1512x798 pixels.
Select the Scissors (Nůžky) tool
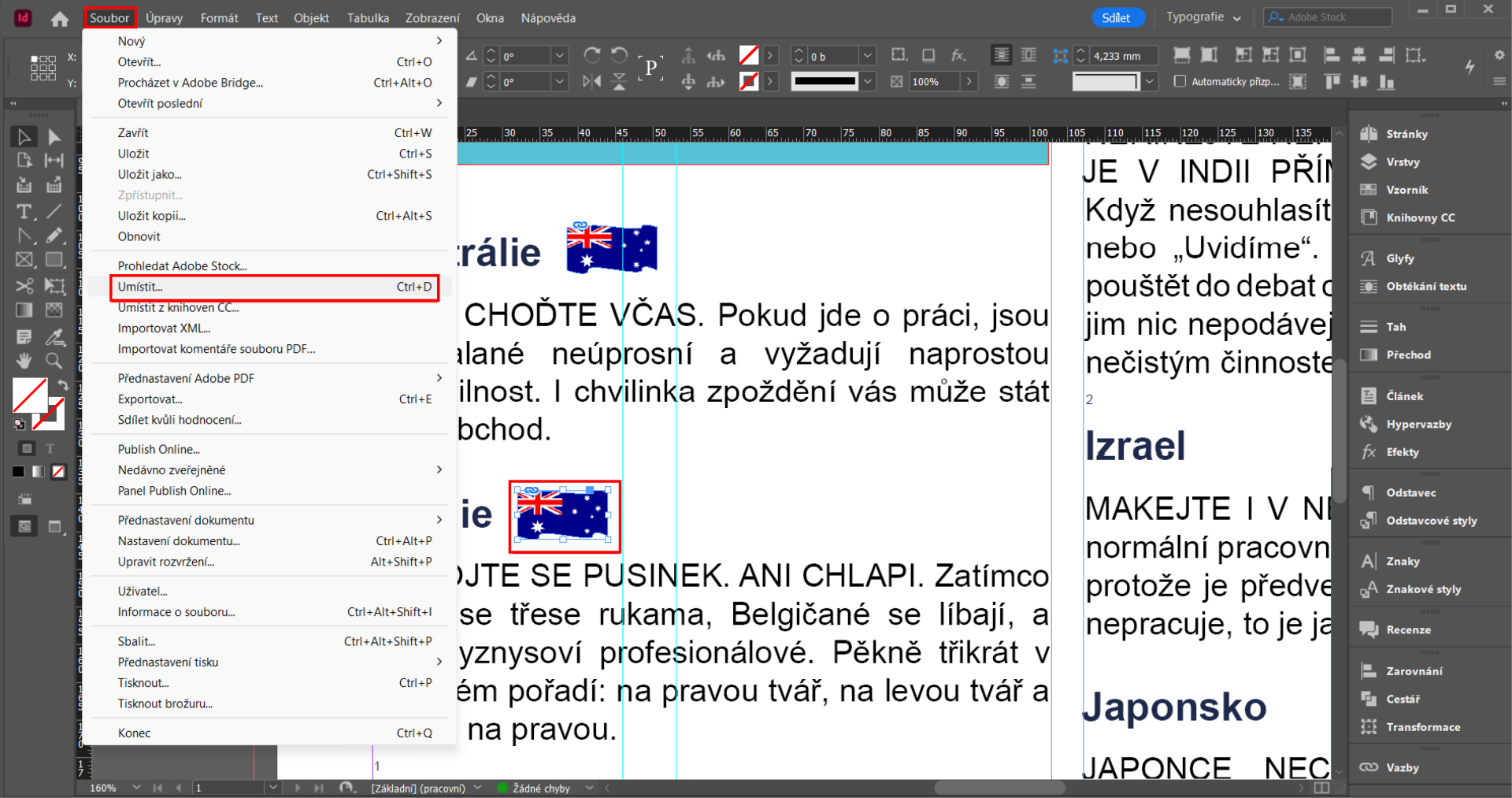(24, 286)
